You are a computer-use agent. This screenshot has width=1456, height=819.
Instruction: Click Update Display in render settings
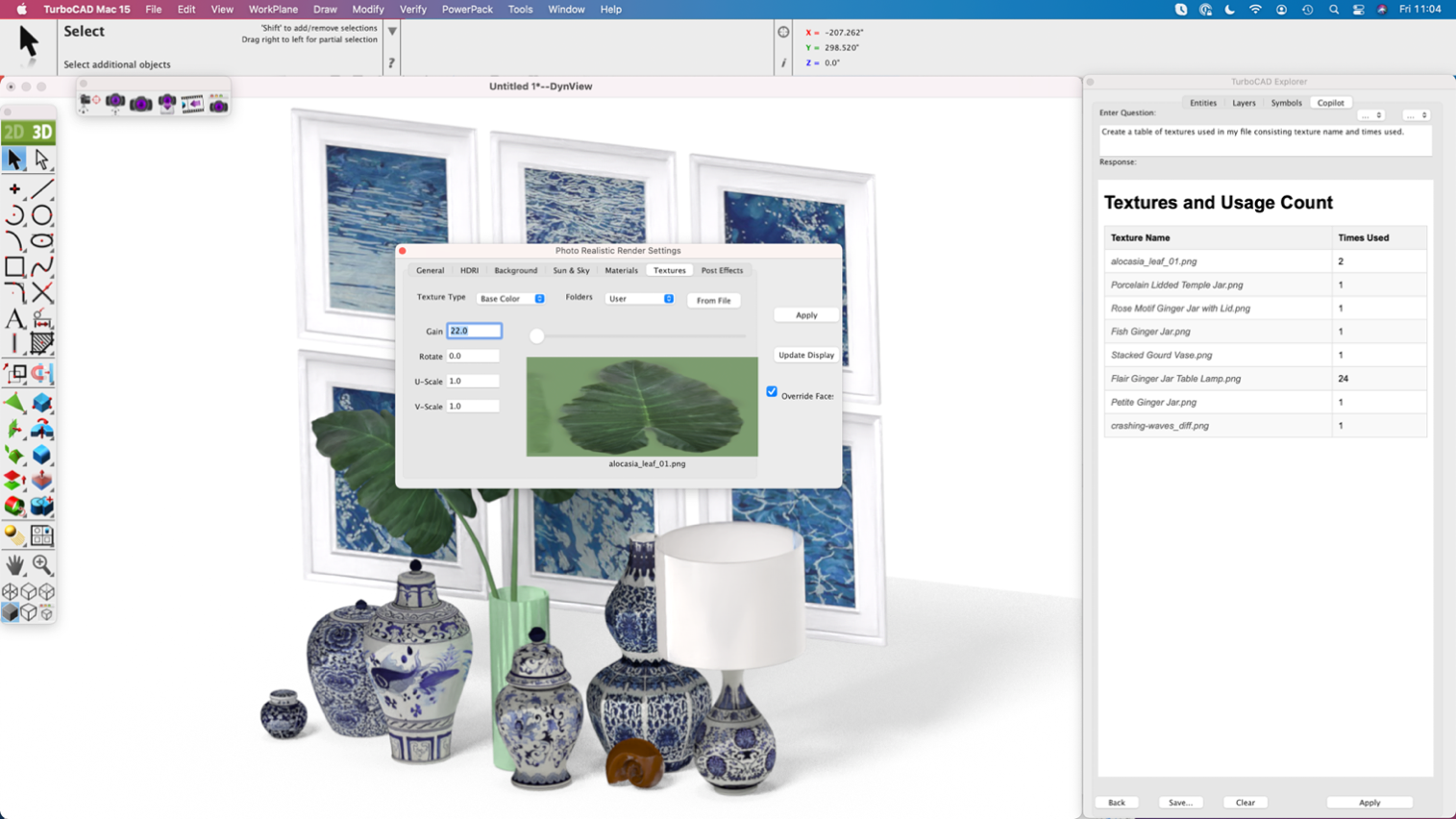(804, 355)
